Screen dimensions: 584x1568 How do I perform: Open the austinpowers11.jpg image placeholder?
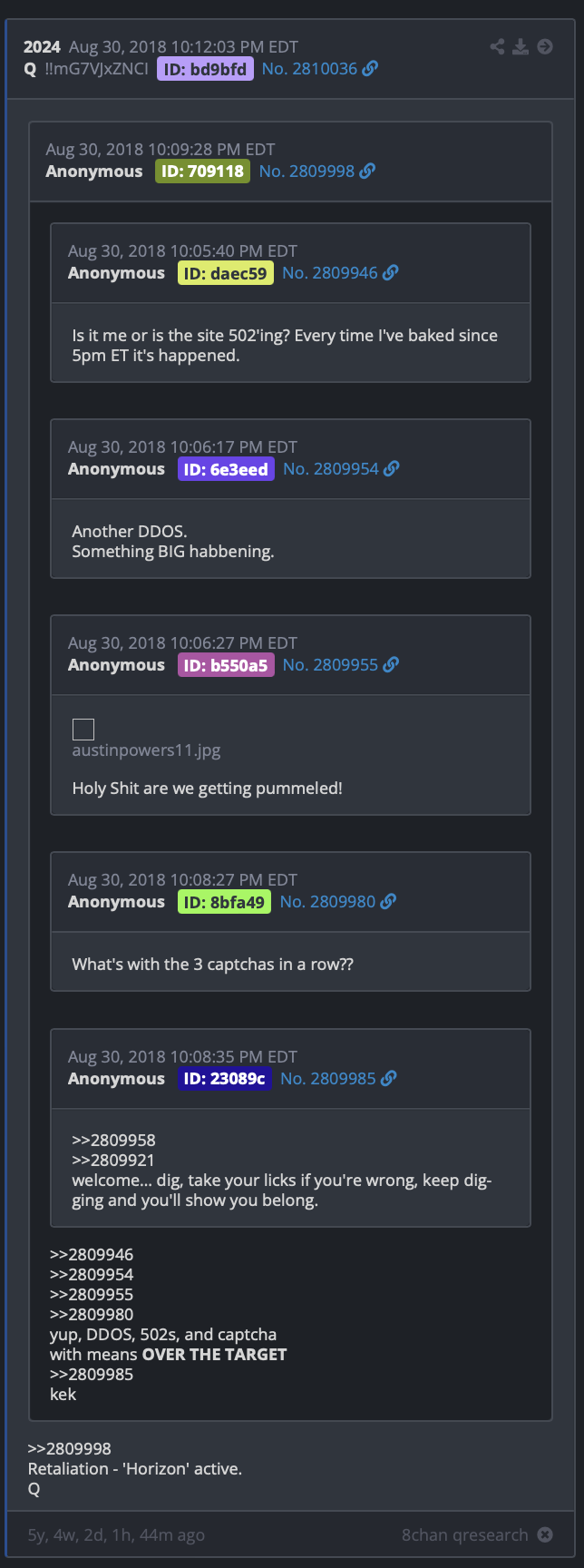(83, 730)
